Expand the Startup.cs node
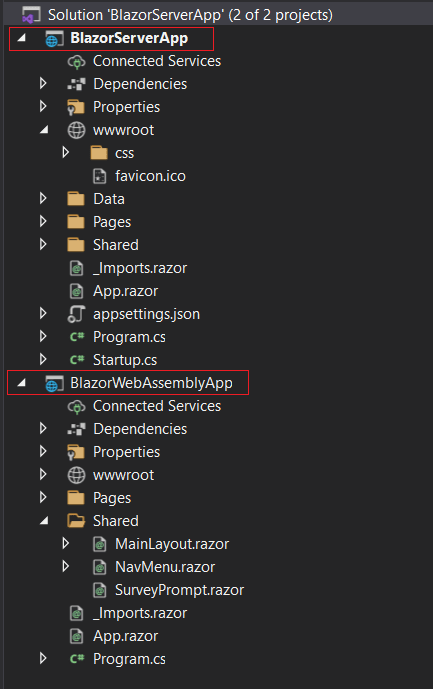 point(43,359)
